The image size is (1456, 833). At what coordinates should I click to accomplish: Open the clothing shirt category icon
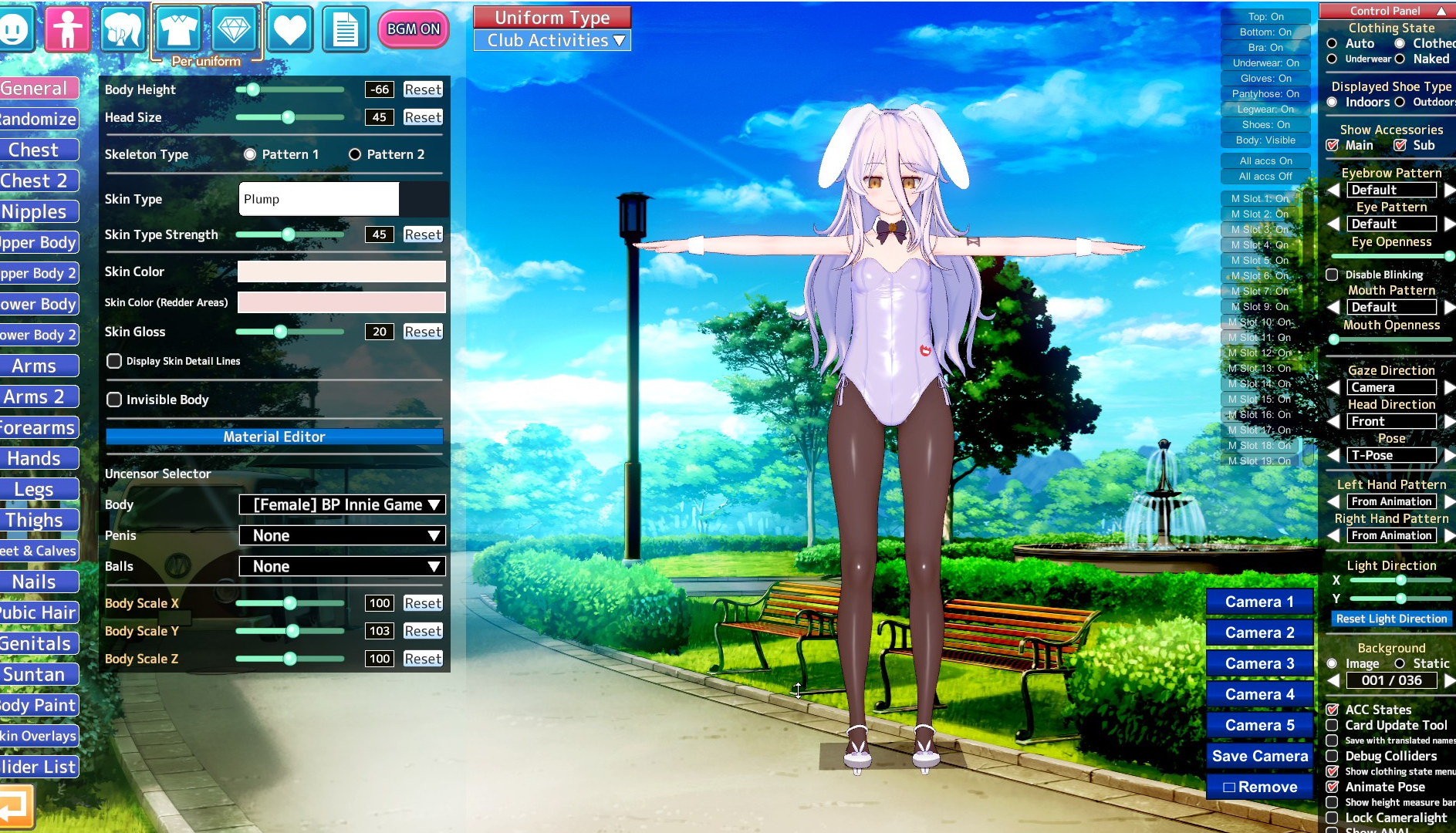[x=178, y=29]
